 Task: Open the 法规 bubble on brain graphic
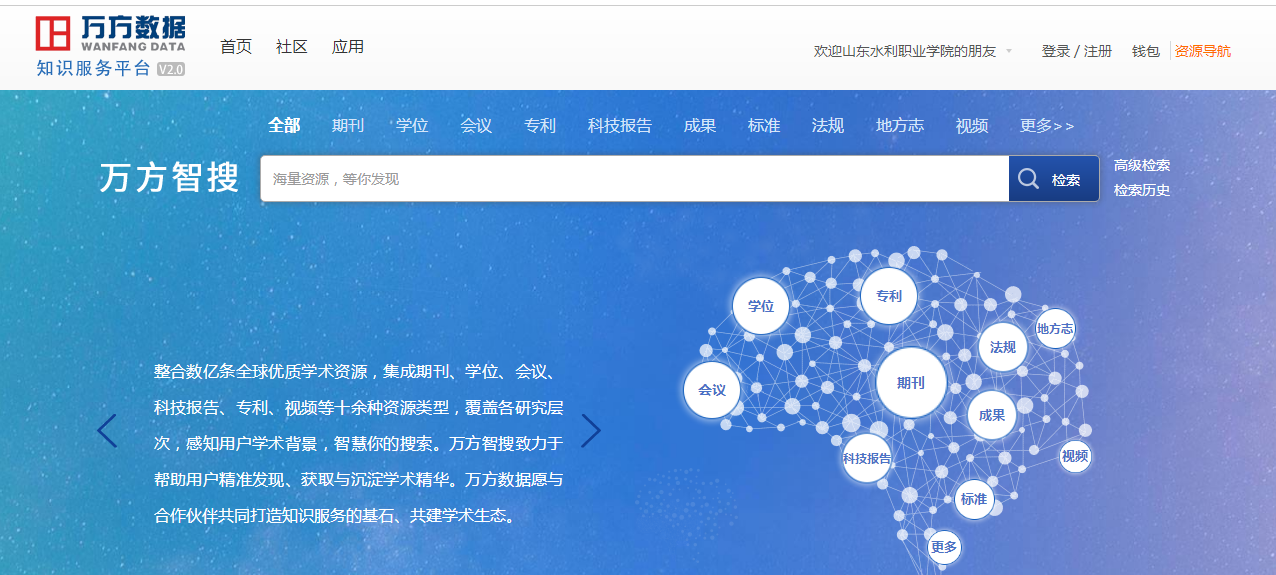coord(1003,348)
